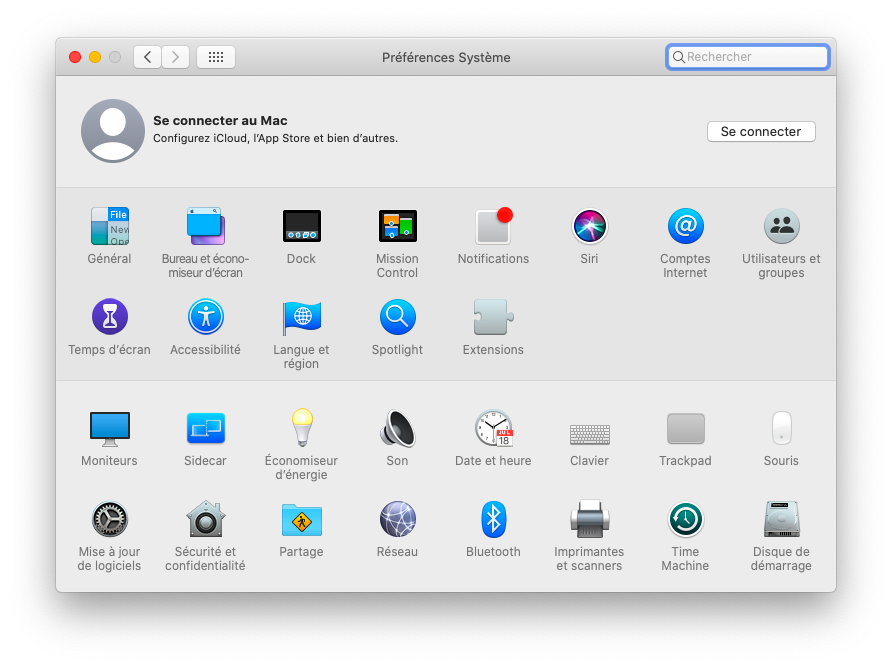Image resolution: width=892 pixels, height=666 pixels.
Task: Click the Se connecter button
Action: 761,131
